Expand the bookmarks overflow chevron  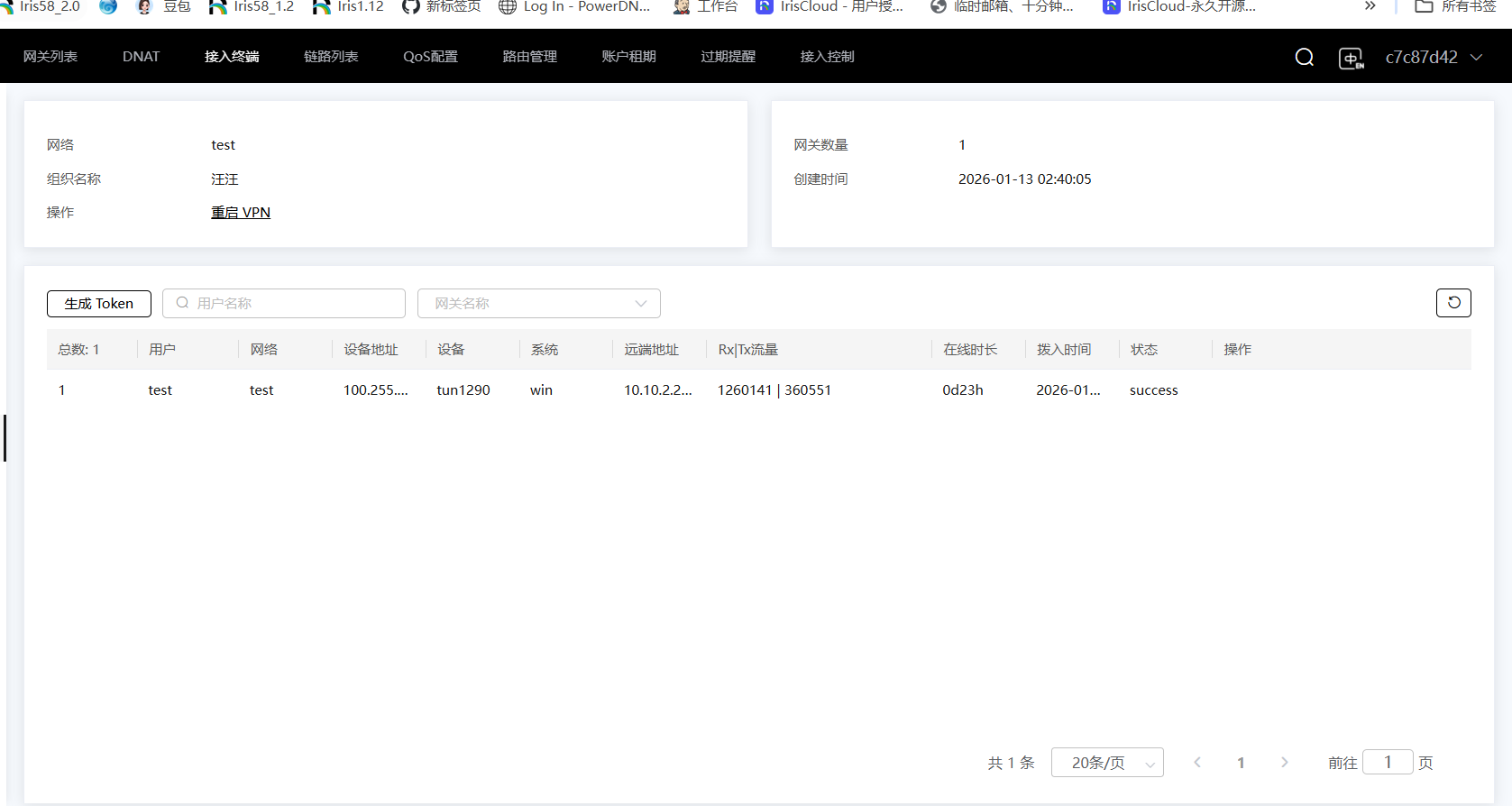pyautogui.click(x=1370, y=6)
